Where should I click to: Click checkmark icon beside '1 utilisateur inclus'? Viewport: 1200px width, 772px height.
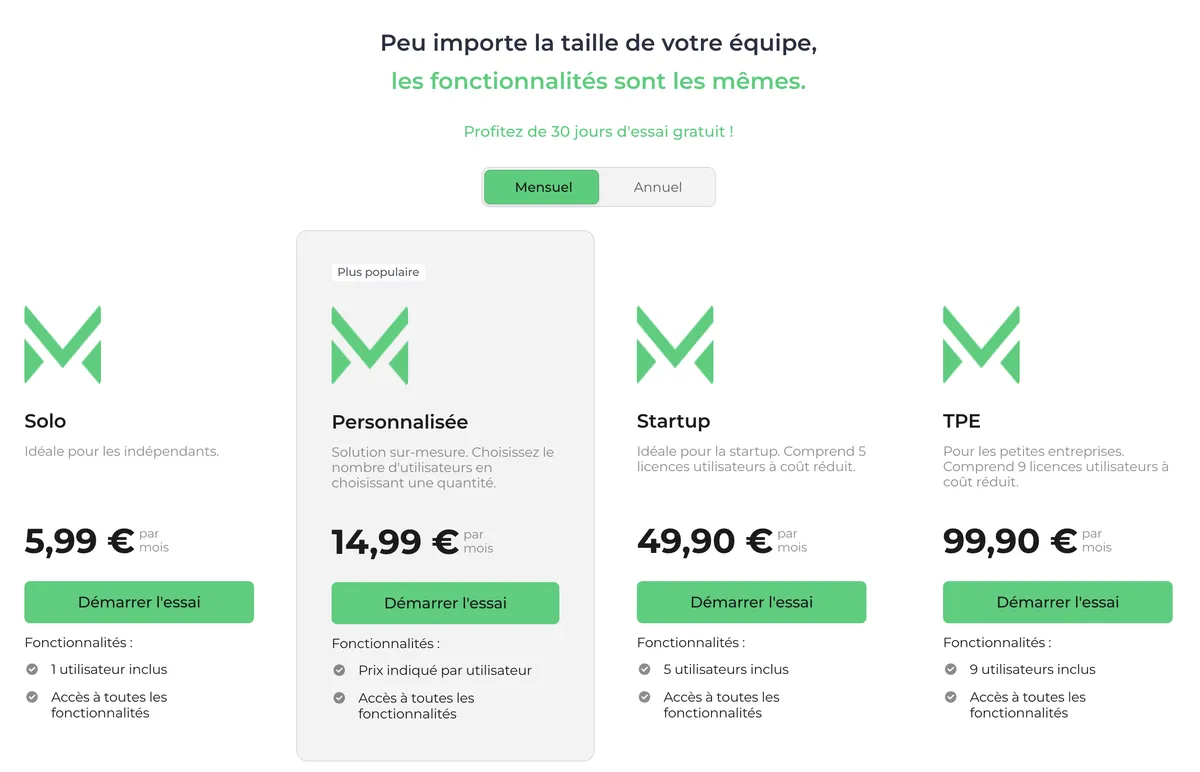[32, 669]
